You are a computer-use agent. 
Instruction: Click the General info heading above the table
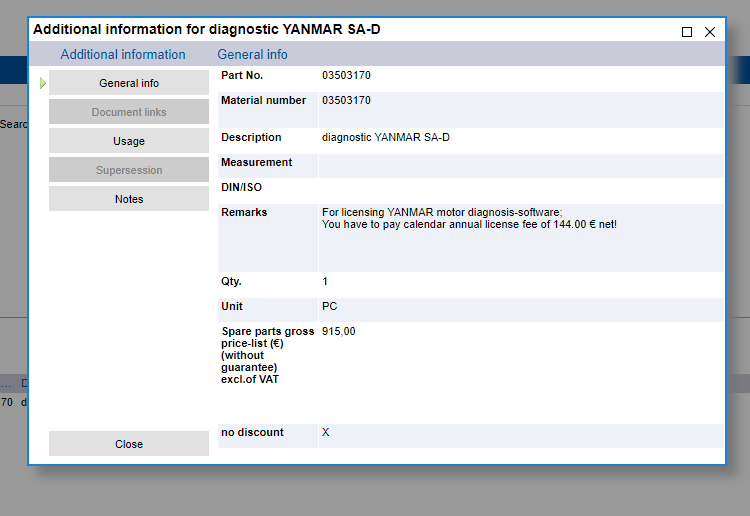(252, 55)
